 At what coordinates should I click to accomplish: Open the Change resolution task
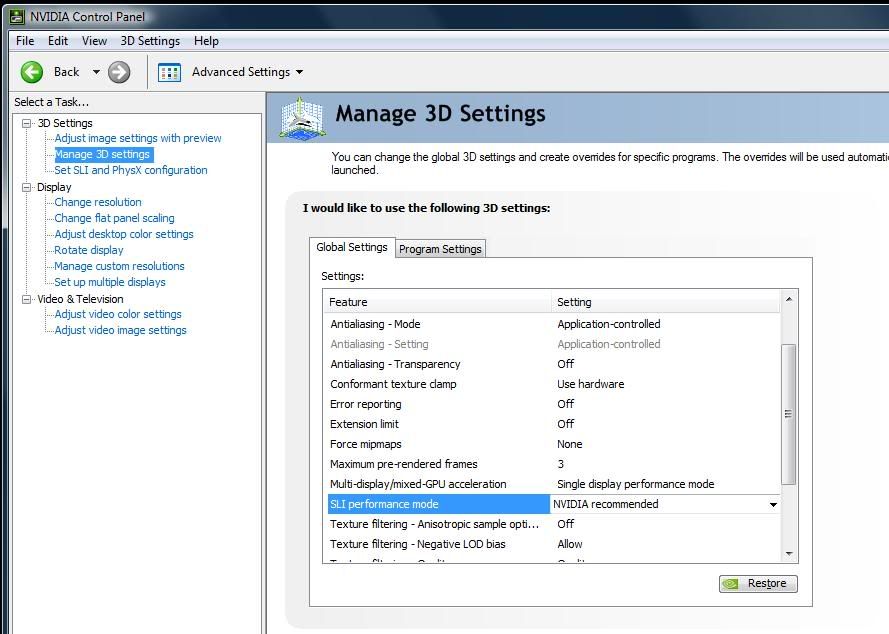tap(98, 202)
